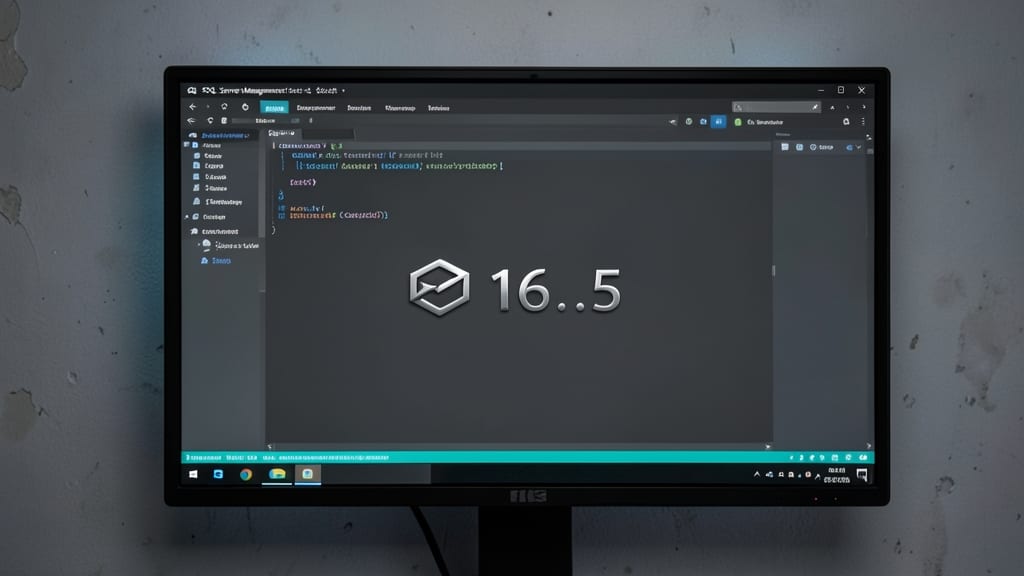Click the status text in the teal status bar
Screen dimensions: 1024x576
pos(287,458)
